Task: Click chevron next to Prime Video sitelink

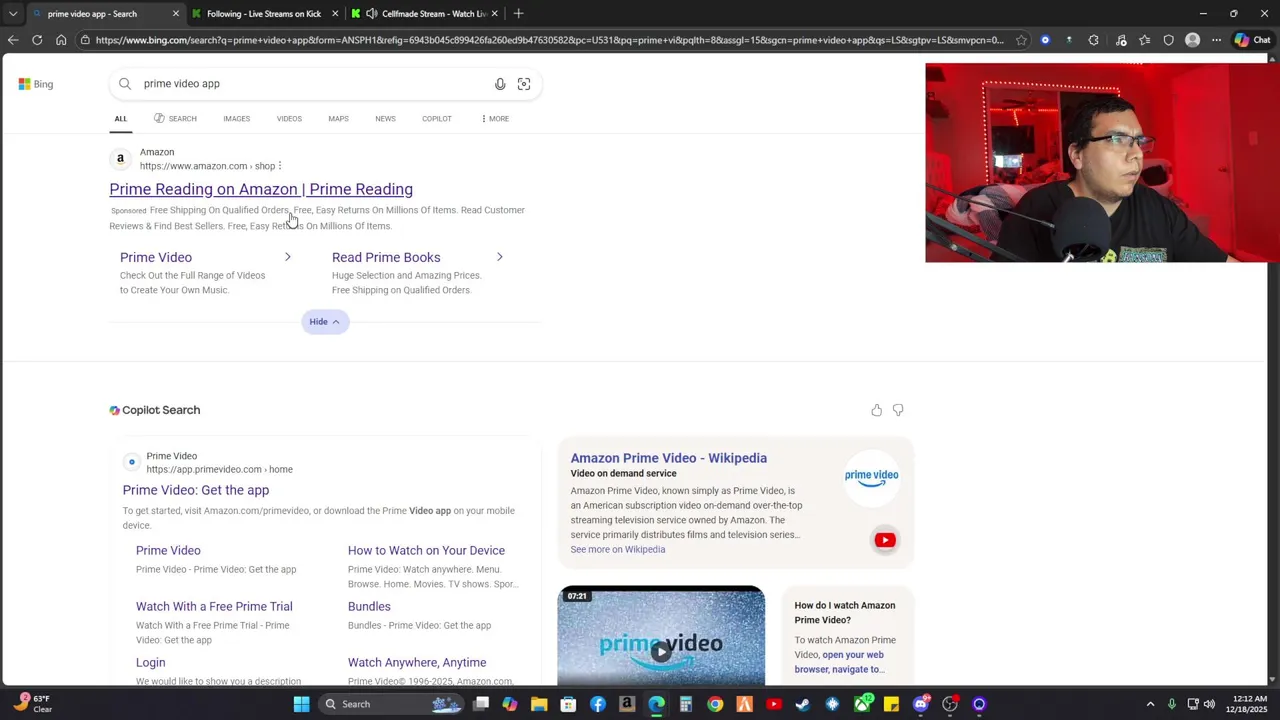Action: (287, 257)
